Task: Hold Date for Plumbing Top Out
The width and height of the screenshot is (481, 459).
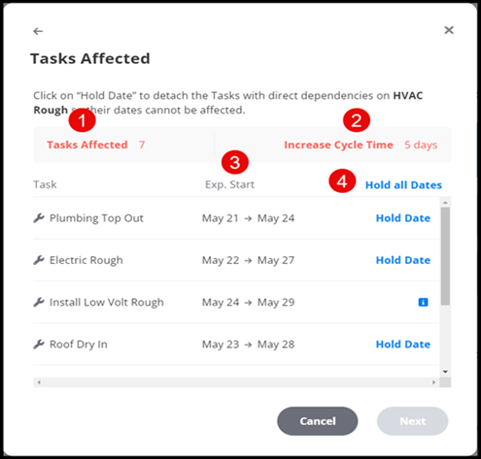Action: (403, 218)
